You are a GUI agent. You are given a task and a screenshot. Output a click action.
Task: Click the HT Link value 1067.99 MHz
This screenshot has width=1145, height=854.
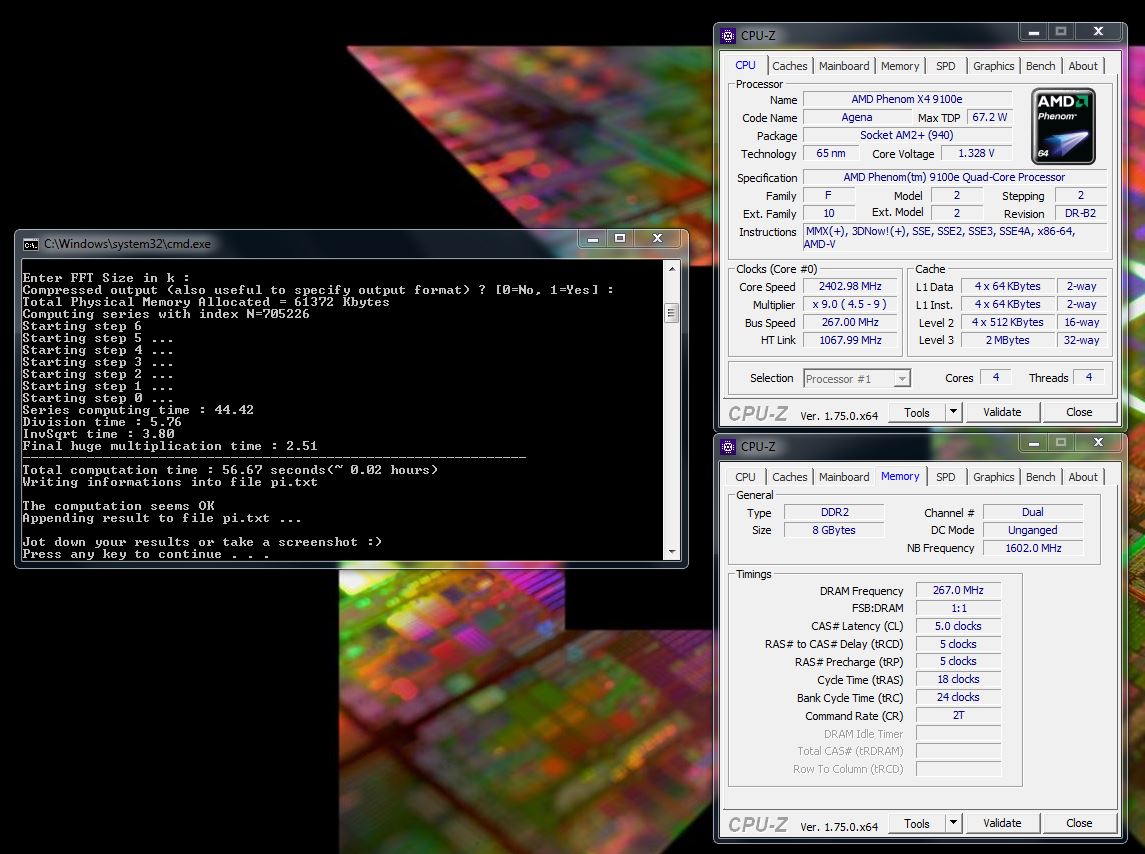click(x=850, y=340)
